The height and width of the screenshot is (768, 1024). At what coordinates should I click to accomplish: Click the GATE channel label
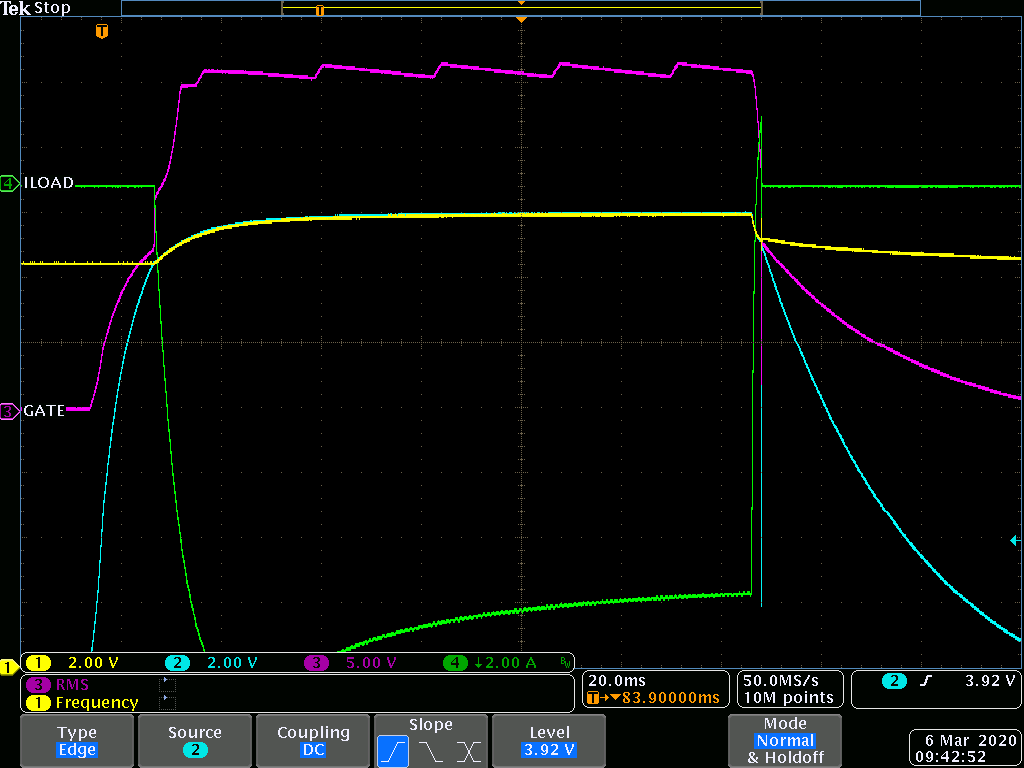pyautogui.click(x=44, y=411)
